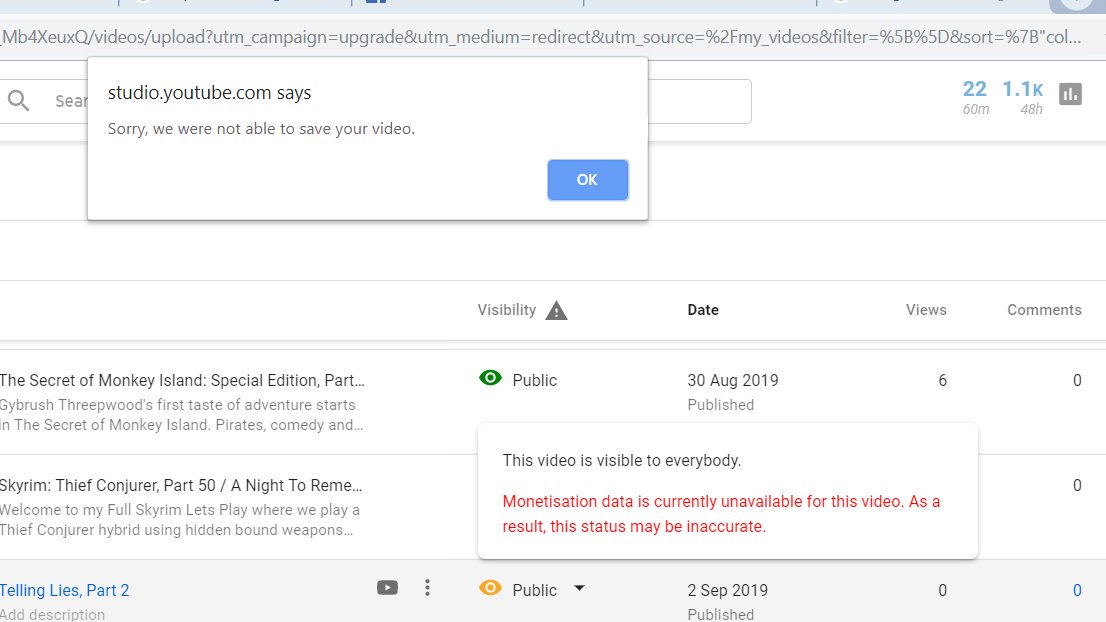Sort by the Visibility column header
Screen dimensions: 1106x622
coord(506,310)
